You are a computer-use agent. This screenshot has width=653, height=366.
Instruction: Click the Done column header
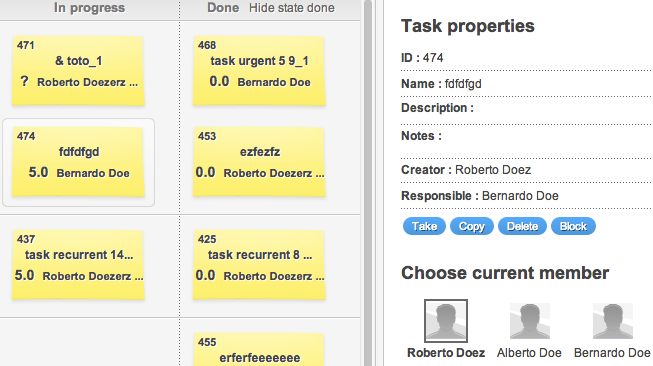click(223, 8)
